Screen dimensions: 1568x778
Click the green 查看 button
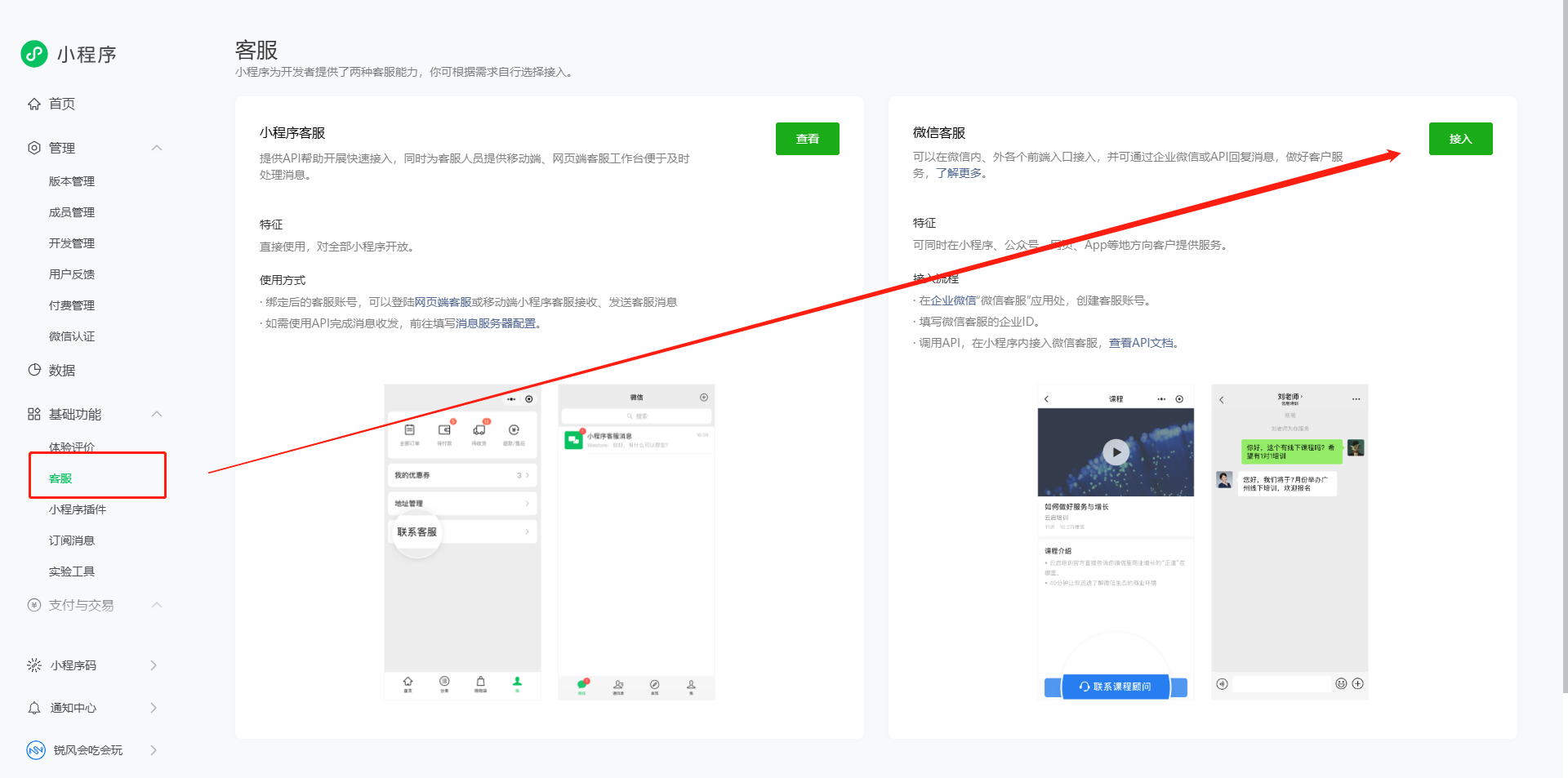[807, 139]
